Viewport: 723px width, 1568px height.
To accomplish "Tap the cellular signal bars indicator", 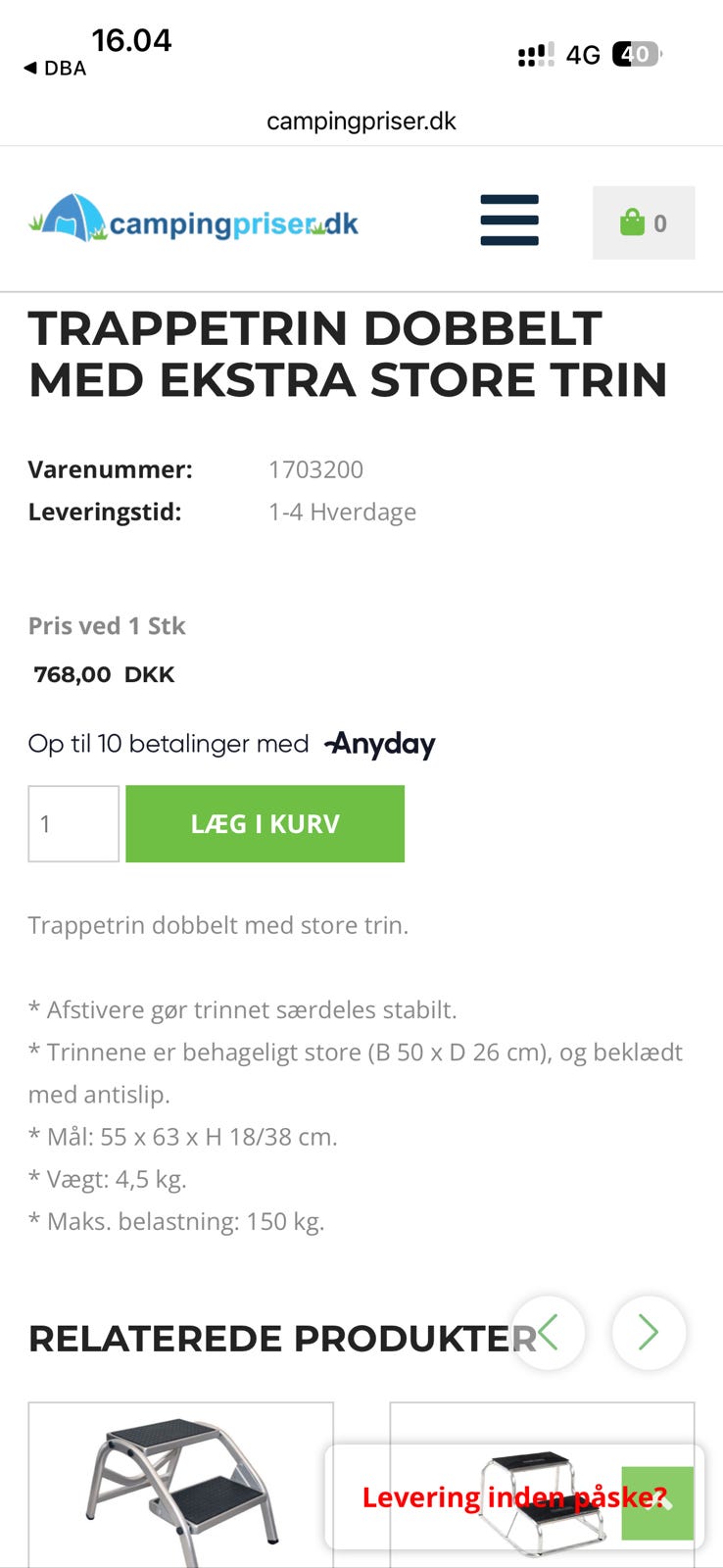I will (535, 55).
